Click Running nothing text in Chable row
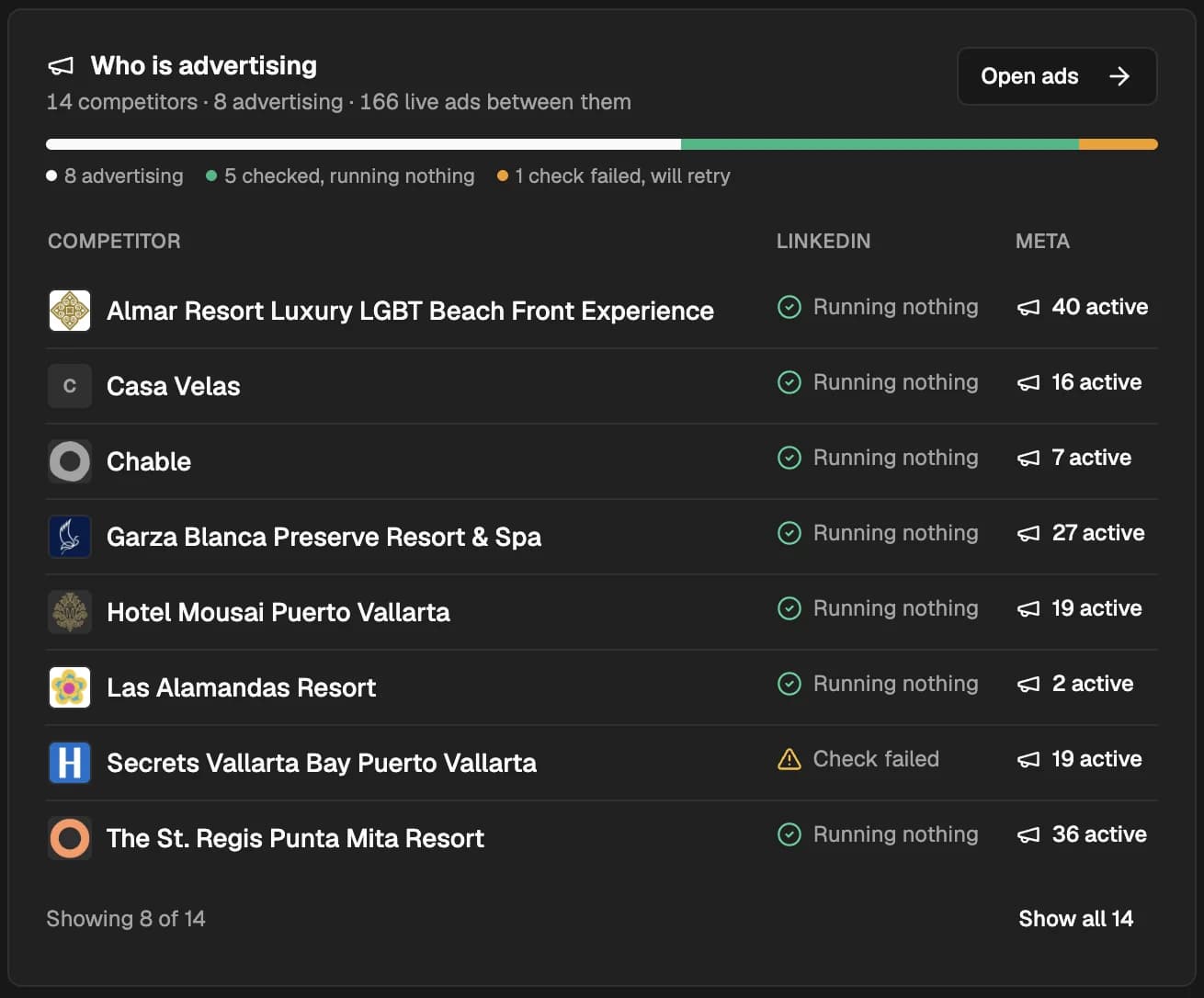 tap(896, 458)
